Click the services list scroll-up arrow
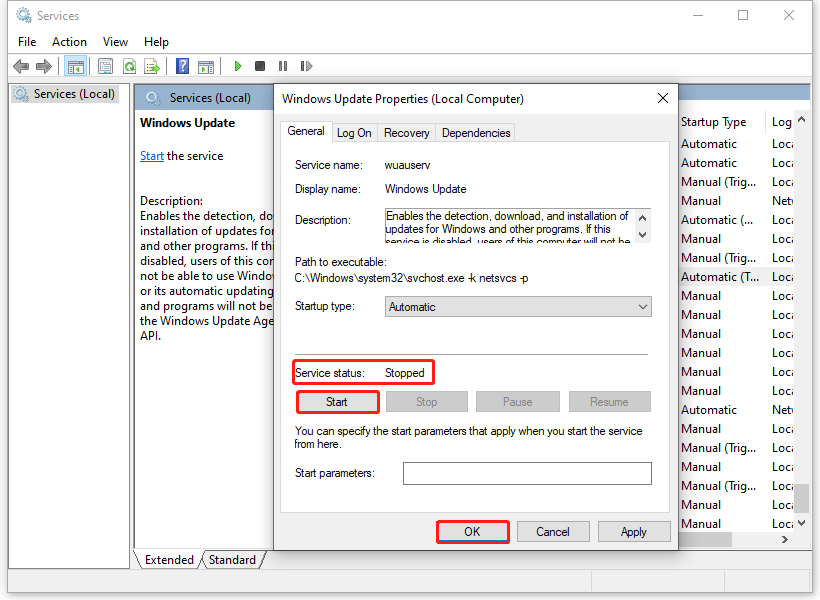820x600 pixels. (x=801, y=120)
